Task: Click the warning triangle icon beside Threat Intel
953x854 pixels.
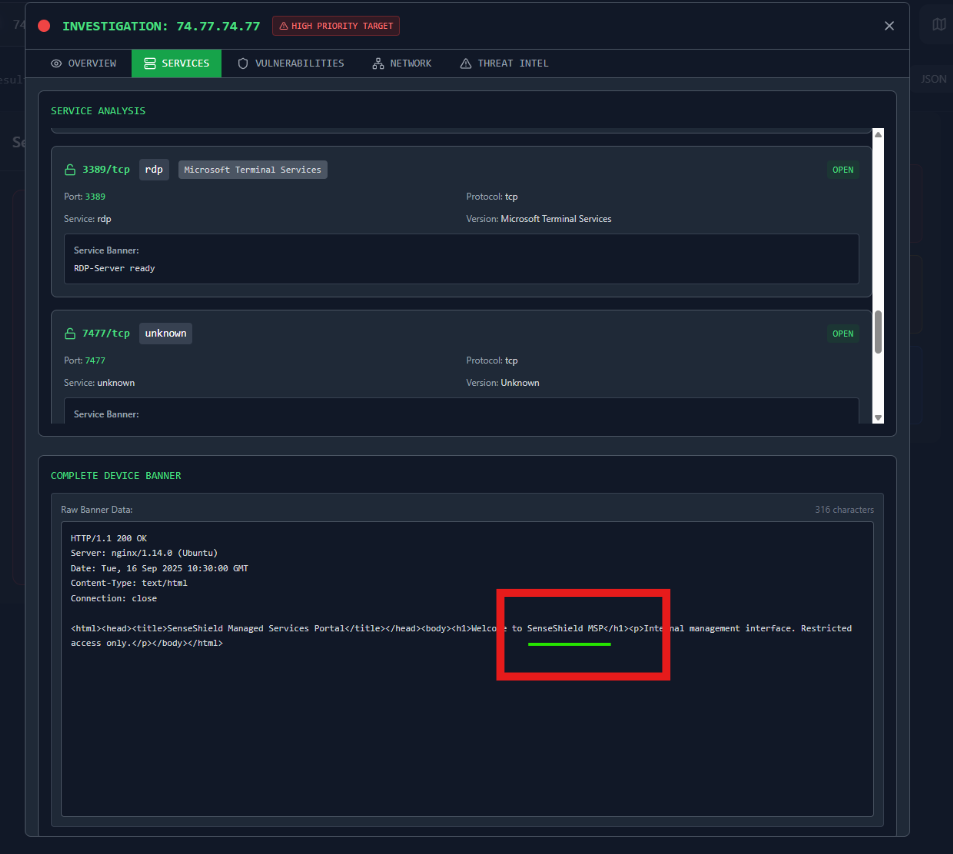Action: tap(465, 63)
